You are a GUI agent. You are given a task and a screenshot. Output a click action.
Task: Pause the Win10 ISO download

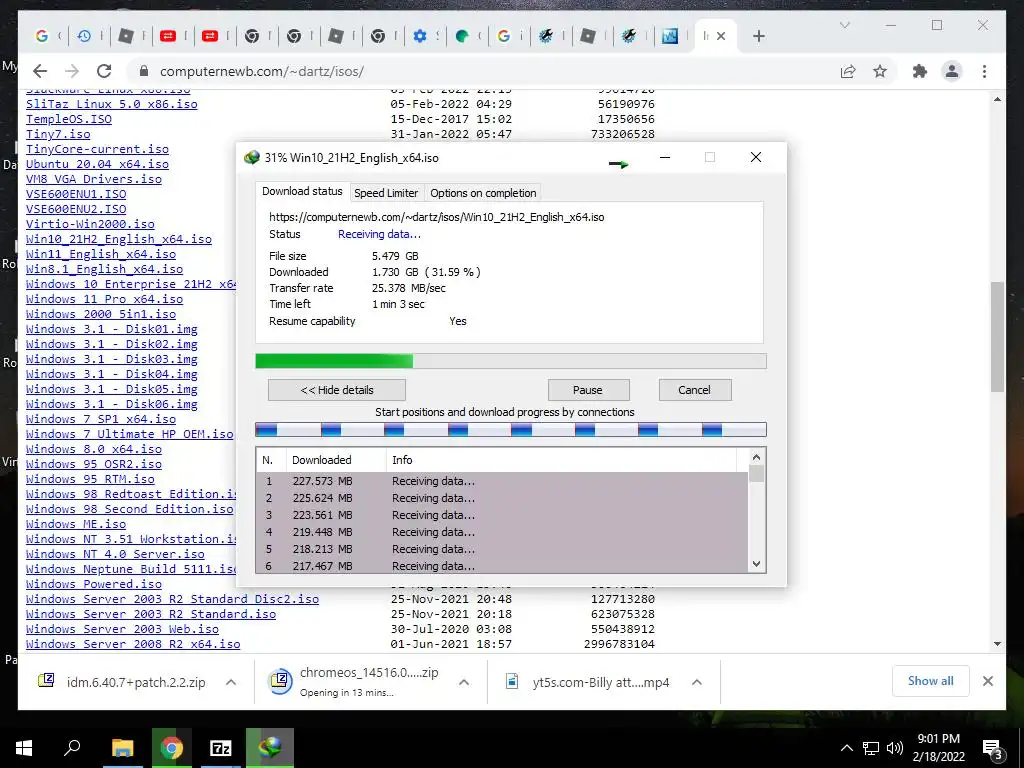click(588, 390)
